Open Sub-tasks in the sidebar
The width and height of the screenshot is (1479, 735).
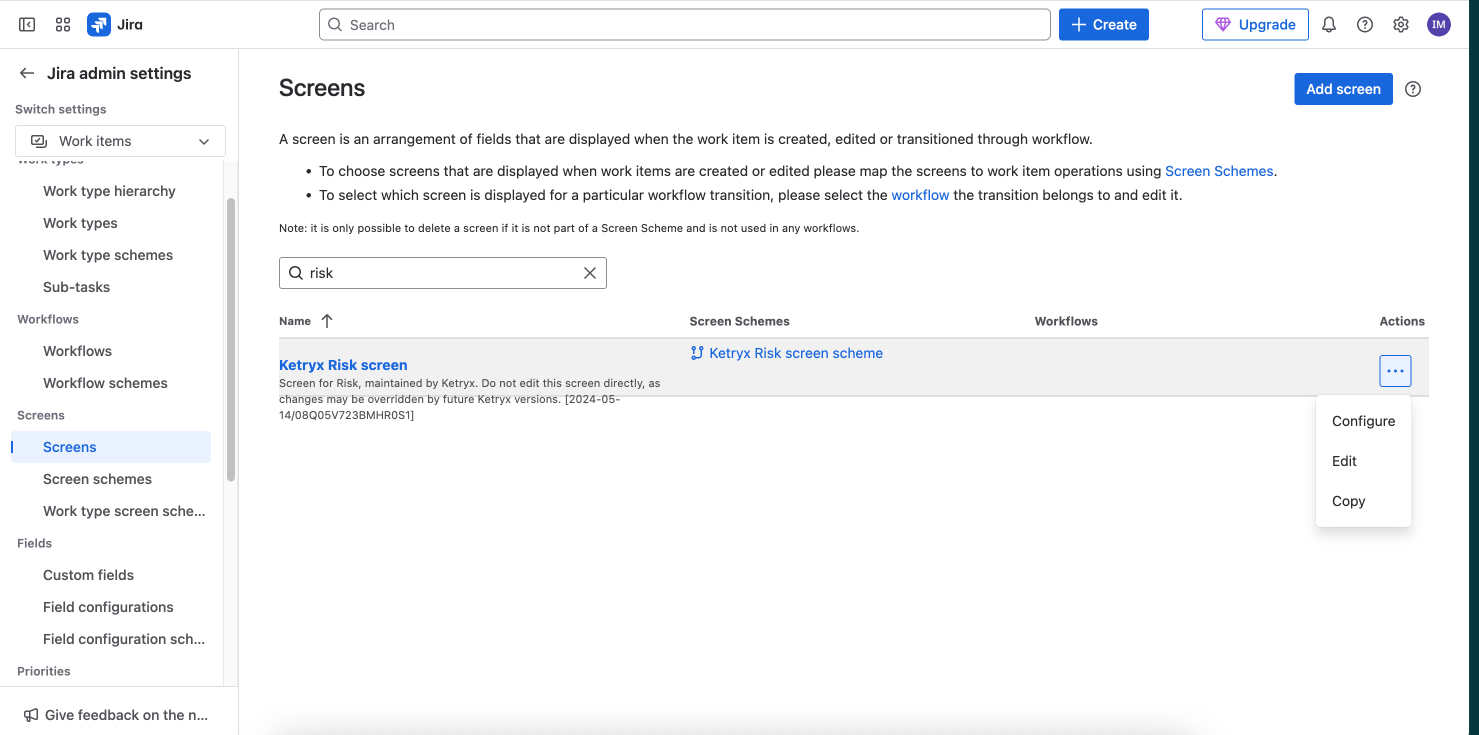[76, 287]
